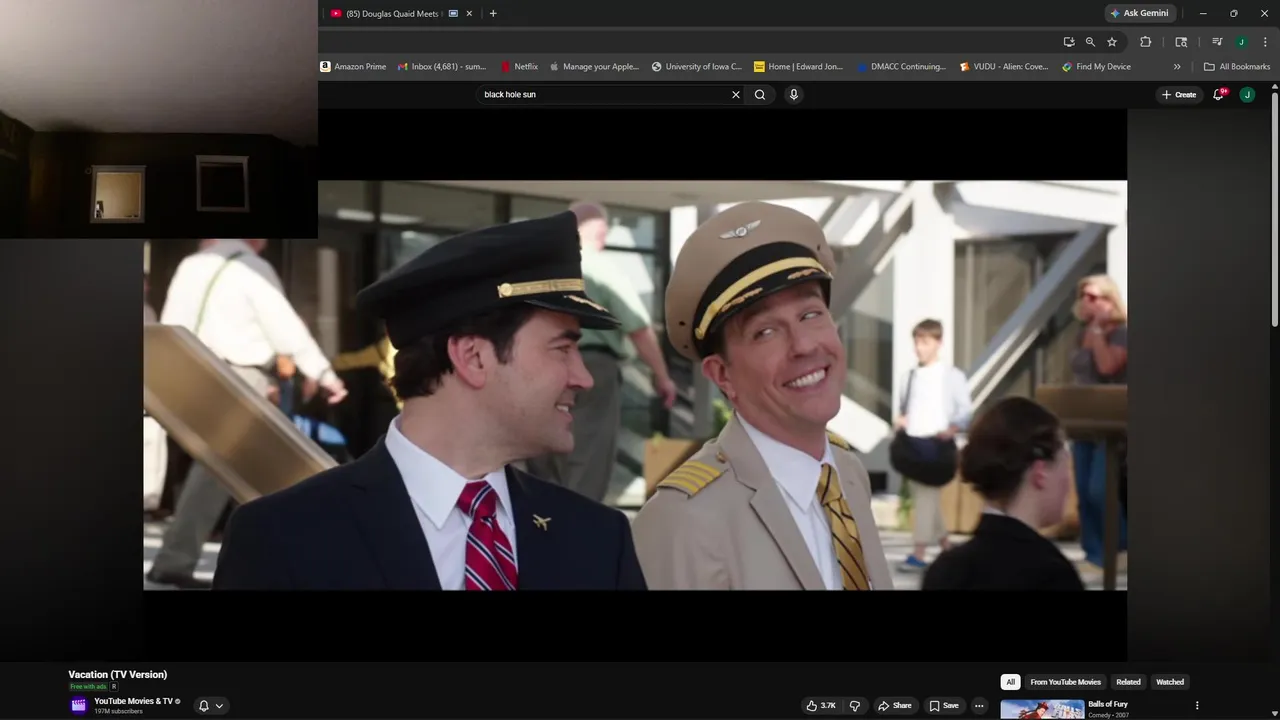Viewport: 1280px width, 720px height.
Task: Select the Related filter chip
Action: coord(1128,682)
